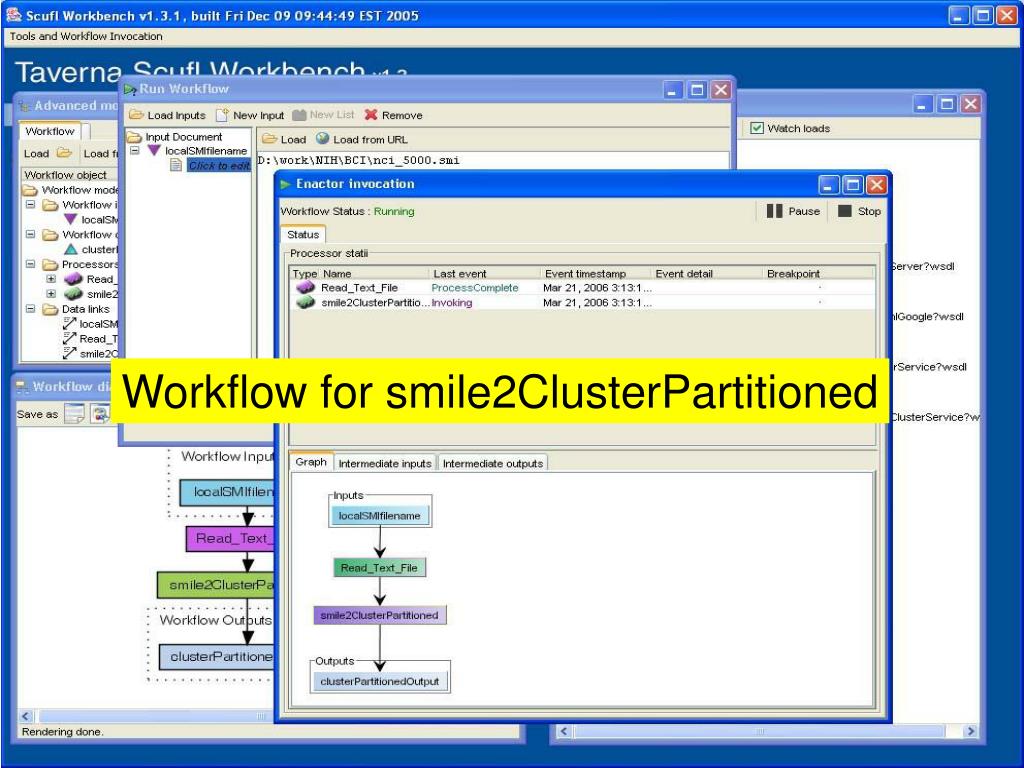Select the Status tab
The width and height of the screenshot is (1024, 768).
pyautogui.click(x=303, y=234)
